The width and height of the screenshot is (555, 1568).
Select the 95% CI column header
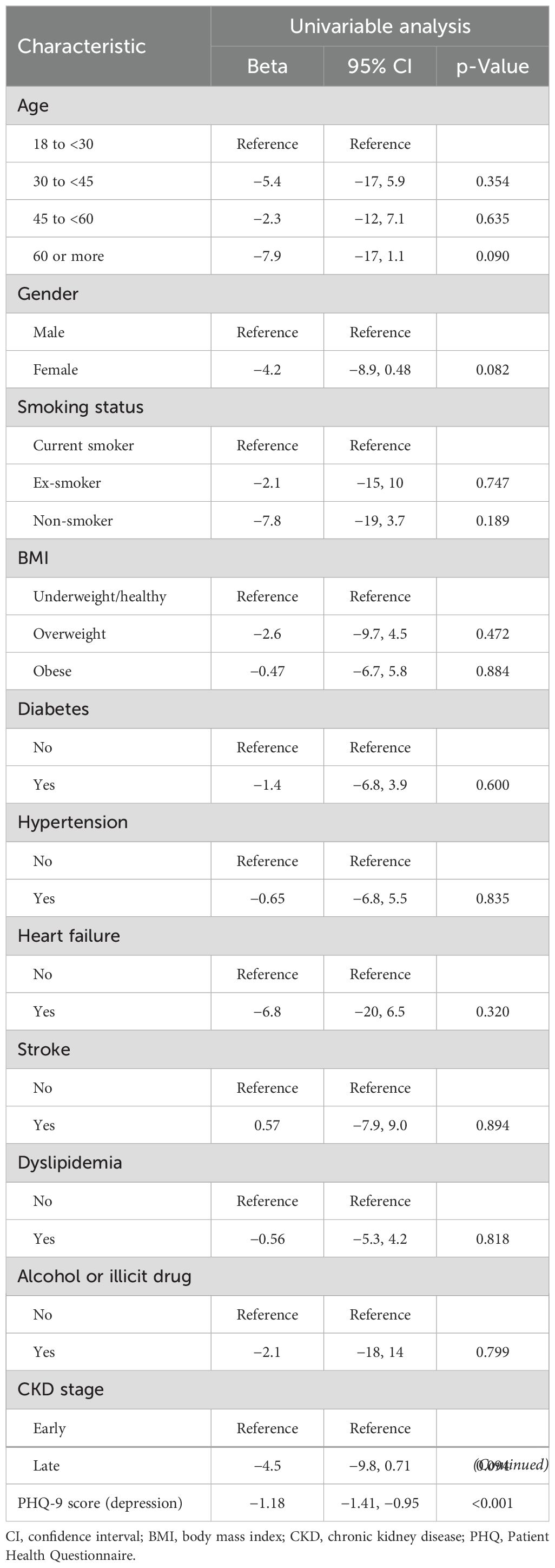coord(380,67)
